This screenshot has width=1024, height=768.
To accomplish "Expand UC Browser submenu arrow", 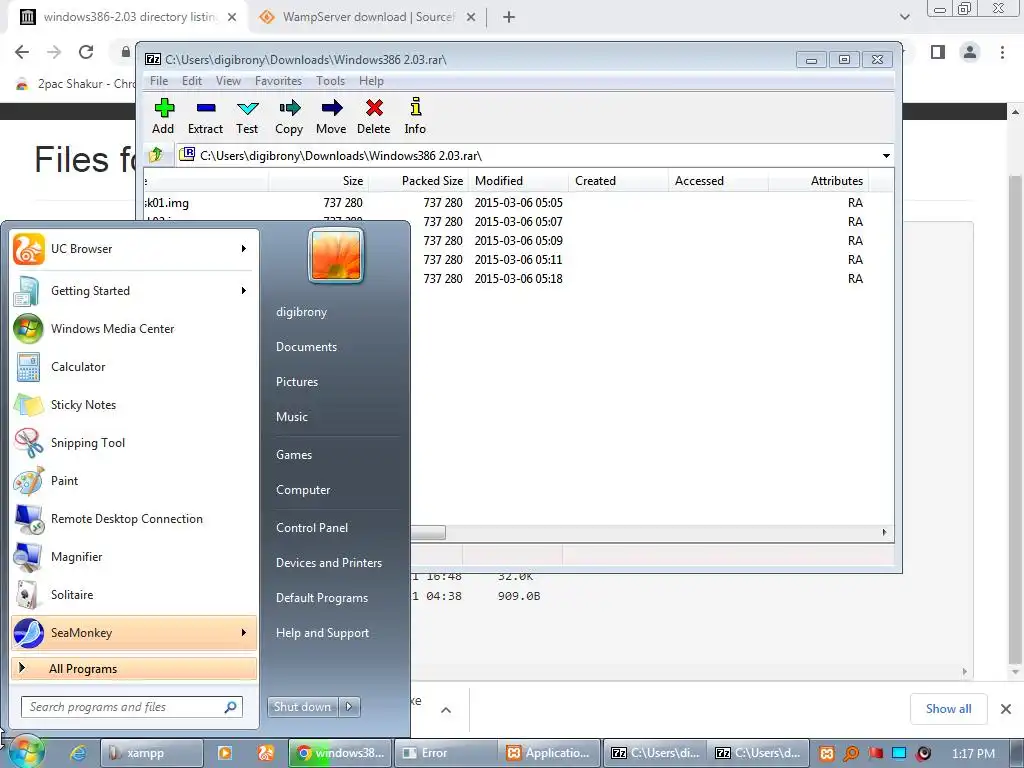I will (x=244, y=249).
